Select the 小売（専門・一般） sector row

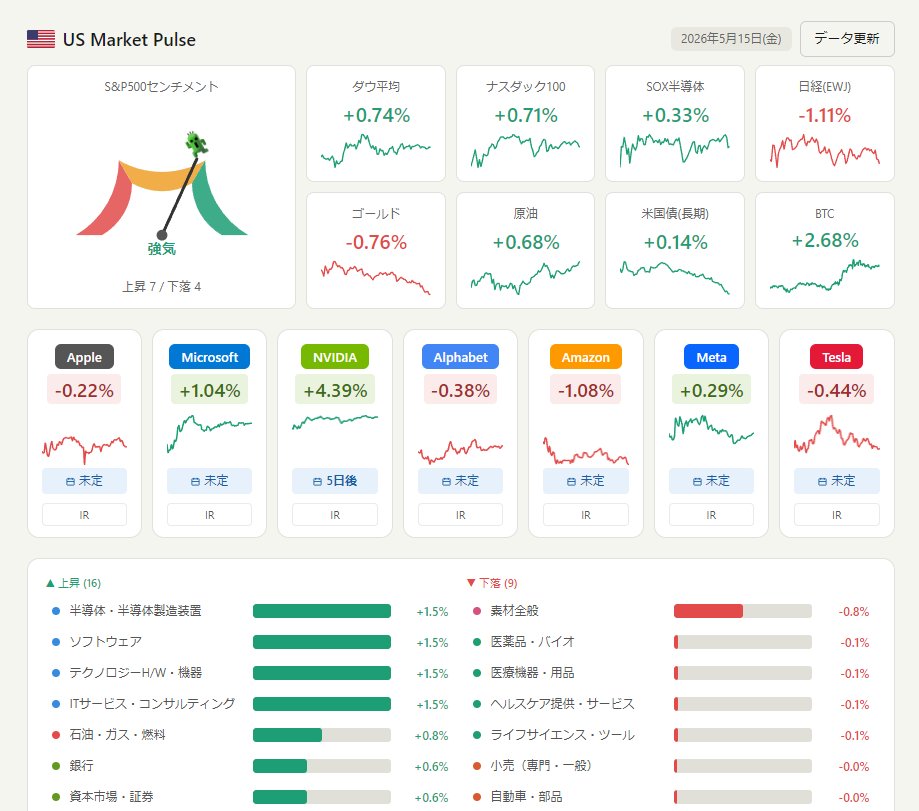point(671,766)
